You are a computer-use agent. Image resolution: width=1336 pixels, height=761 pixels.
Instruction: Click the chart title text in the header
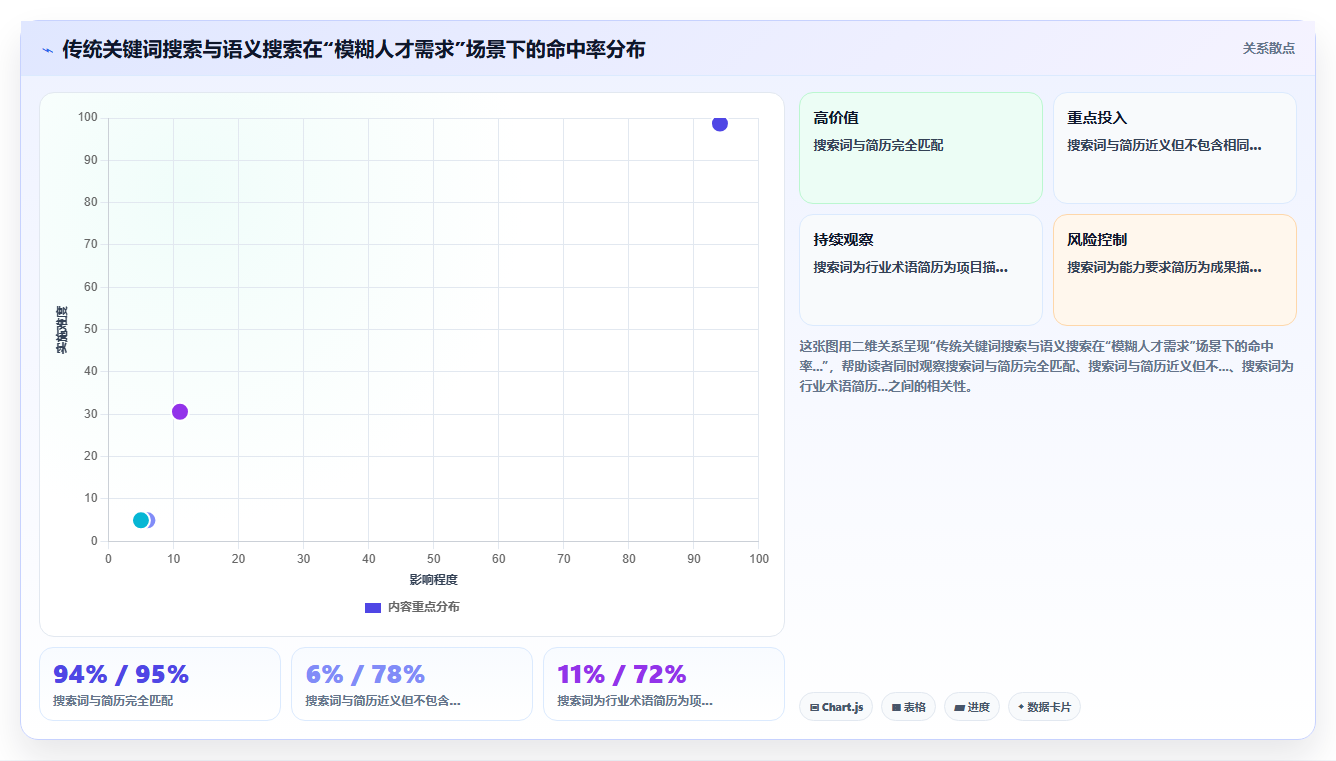click(353, 49)
